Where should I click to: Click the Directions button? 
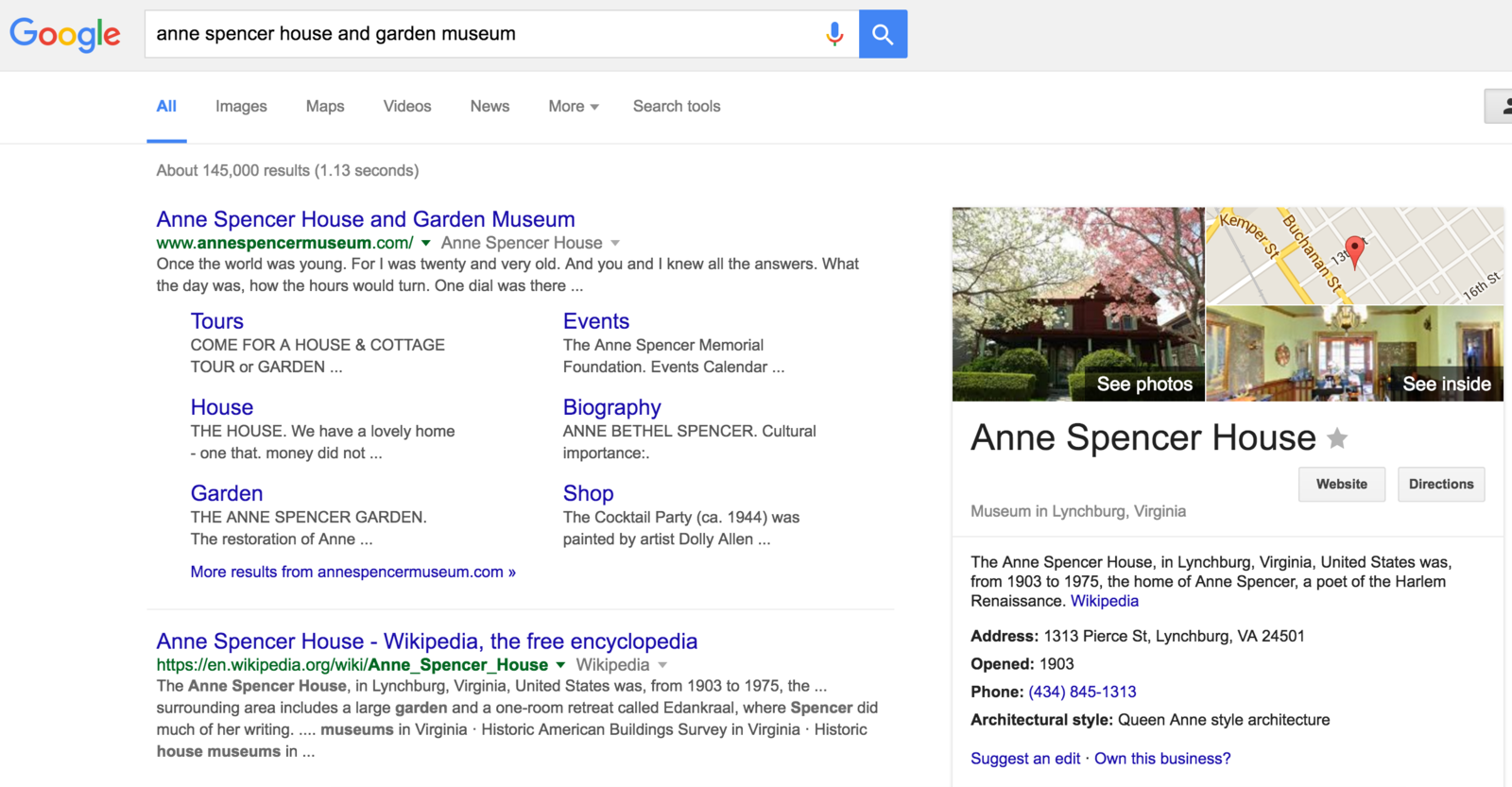click(1441, 485)
